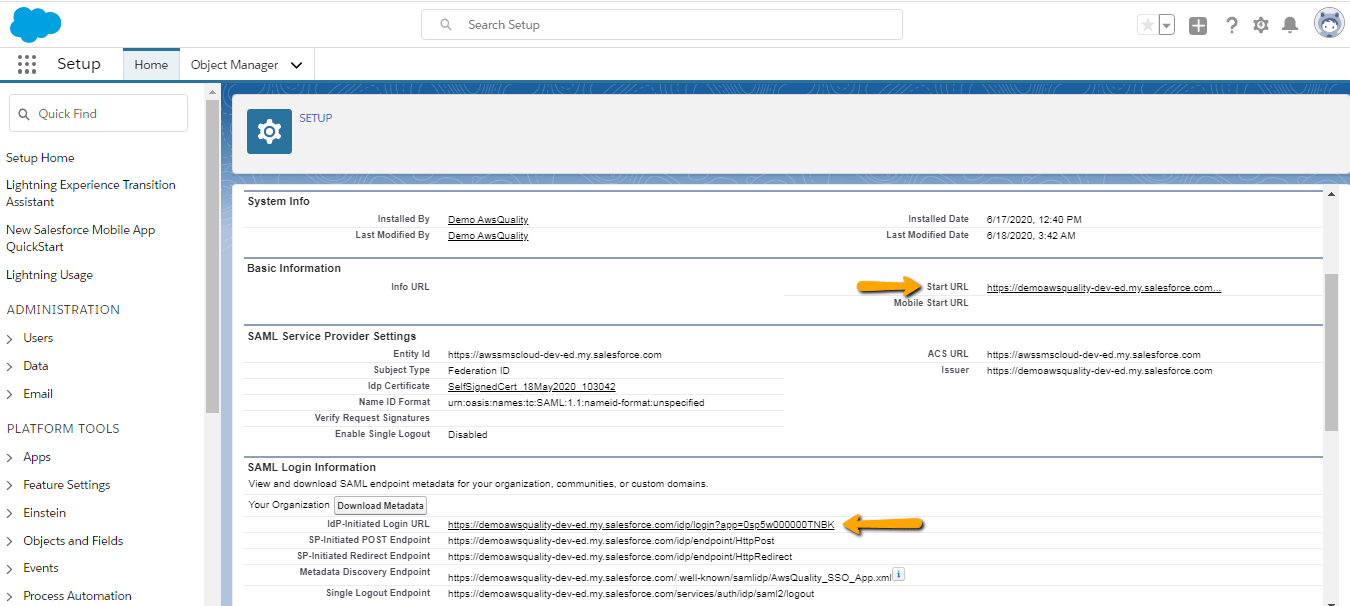The image size is (1350, 606).
Task: Open the Help question mark icon
Action: click(x=1232, y=26)
